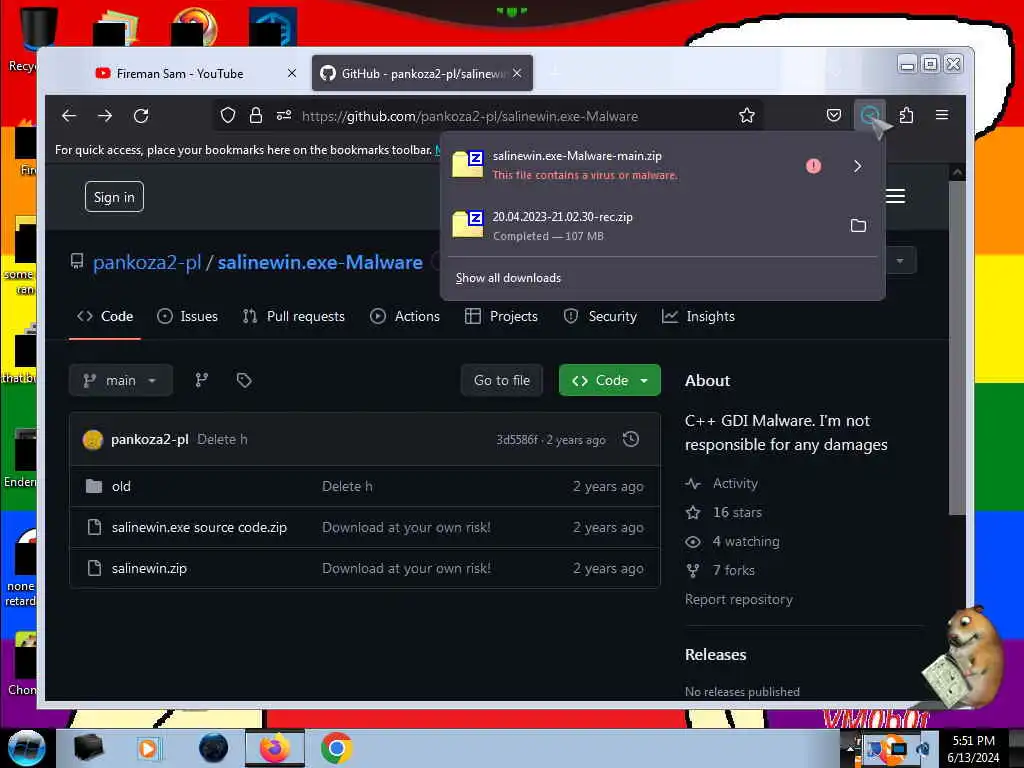This screenshot has height=768, width=1024.
Task: Click Show all downloads
Action: click(508, 278)
